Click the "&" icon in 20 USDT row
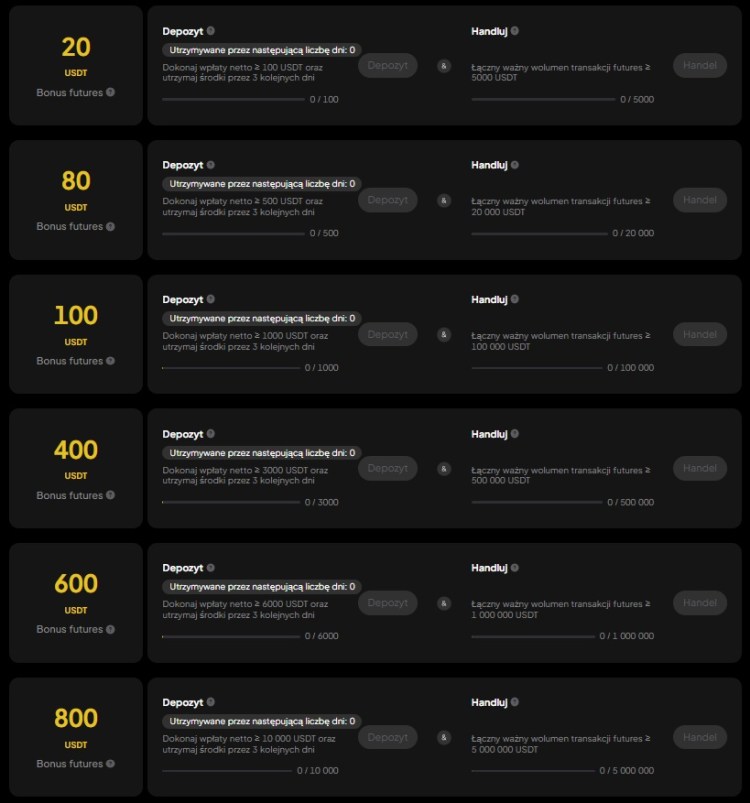 coord(443,66)
